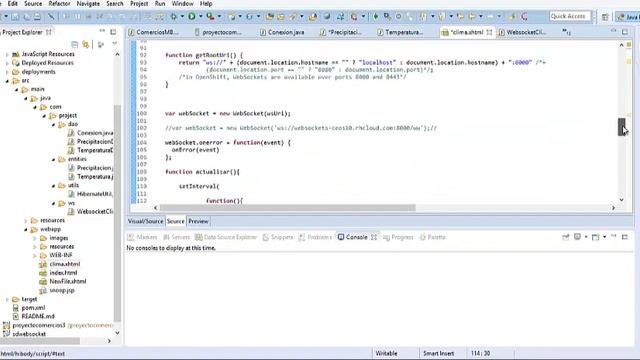Minimize the editor area
Screen dimensions: 640x360
tap(613, 31)
